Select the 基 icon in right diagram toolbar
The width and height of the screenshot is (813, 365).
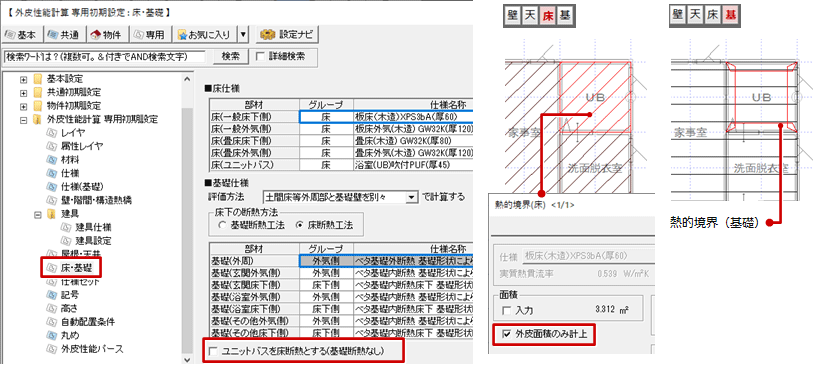point(731,17)
